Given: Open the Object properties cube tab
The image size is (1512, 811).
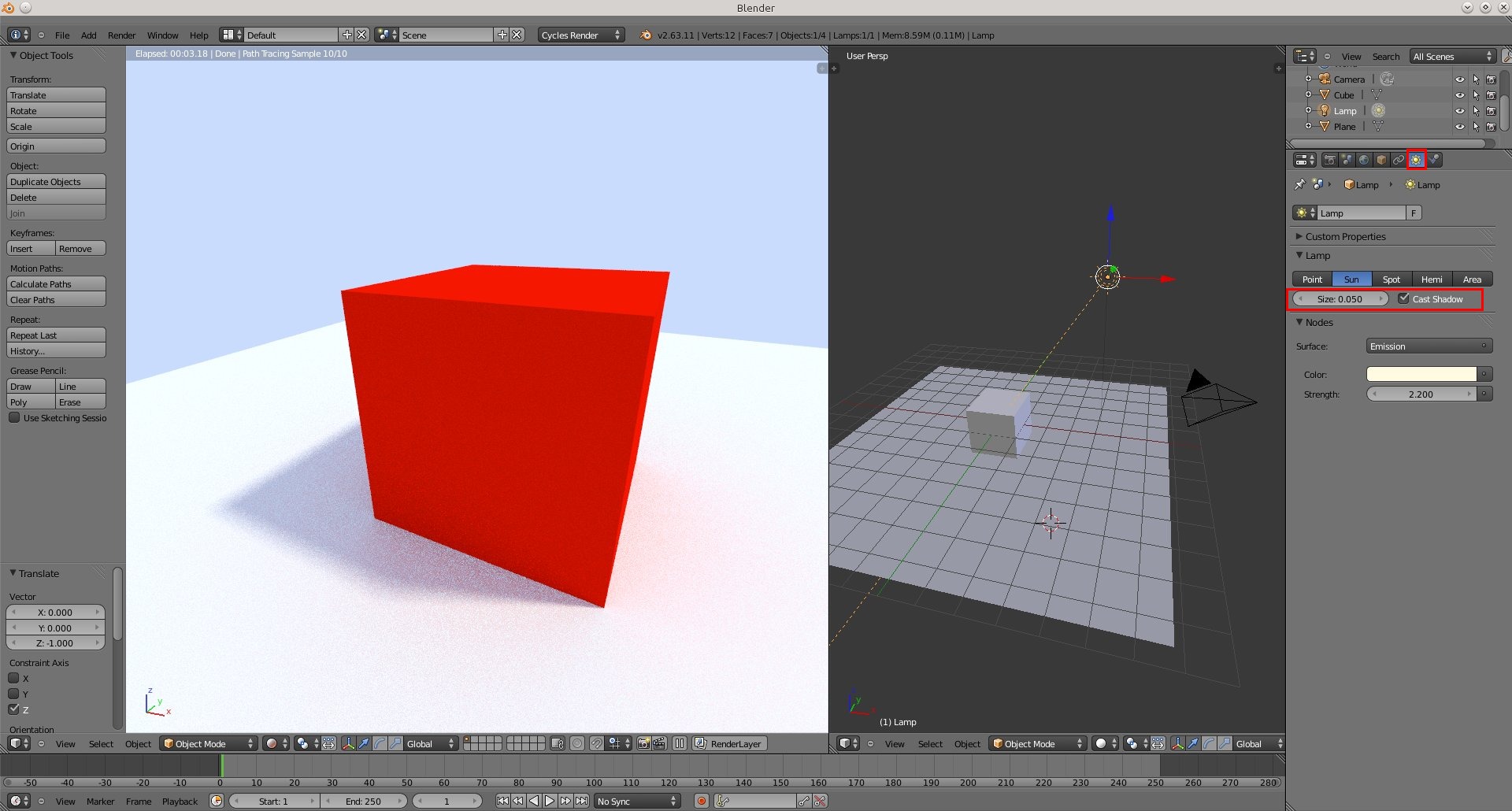Looking at the screenshot, I should pyautogui.click(x=1381, y=160).
